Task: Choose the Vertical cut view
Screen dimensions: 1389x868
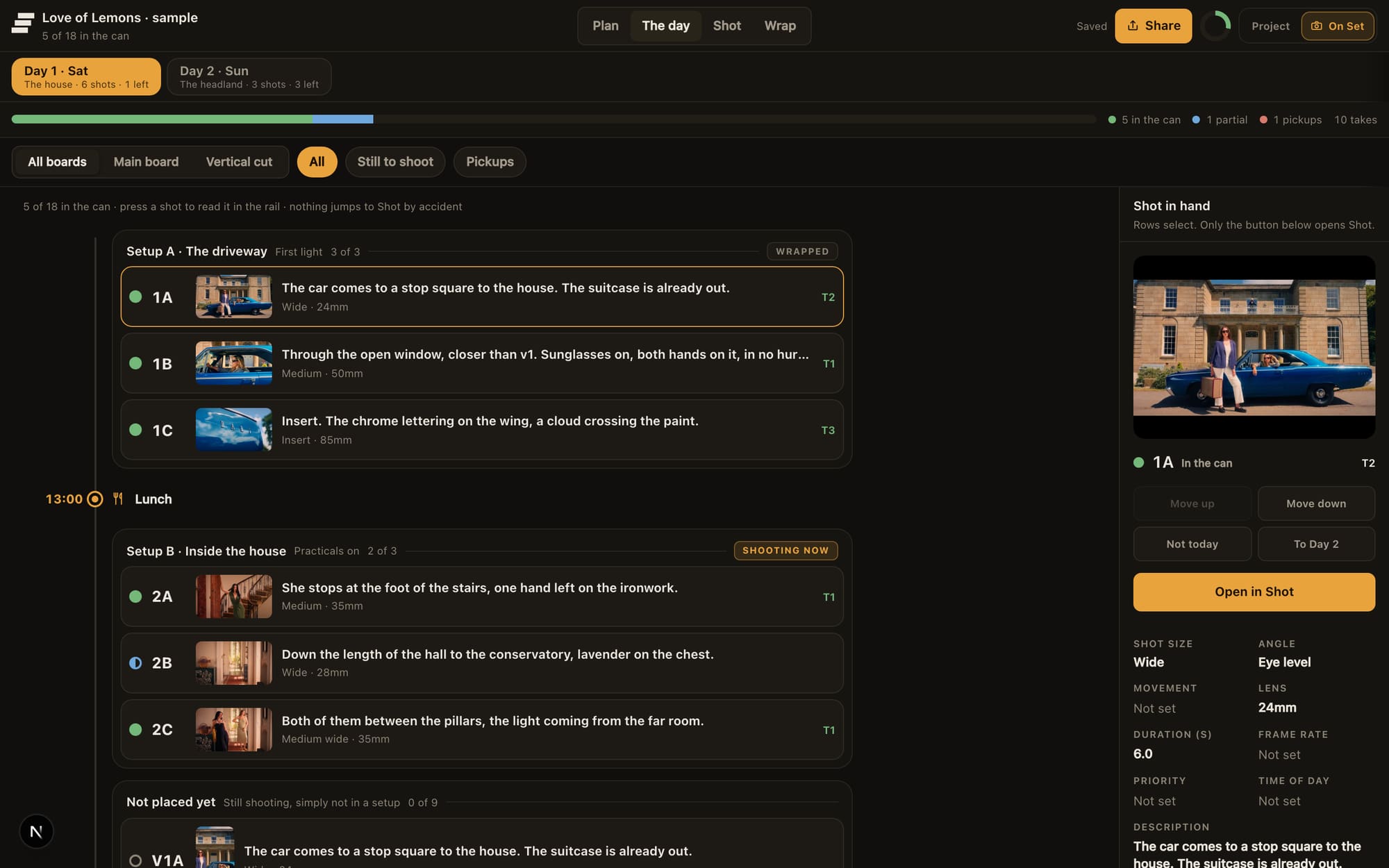Action: 239,162
